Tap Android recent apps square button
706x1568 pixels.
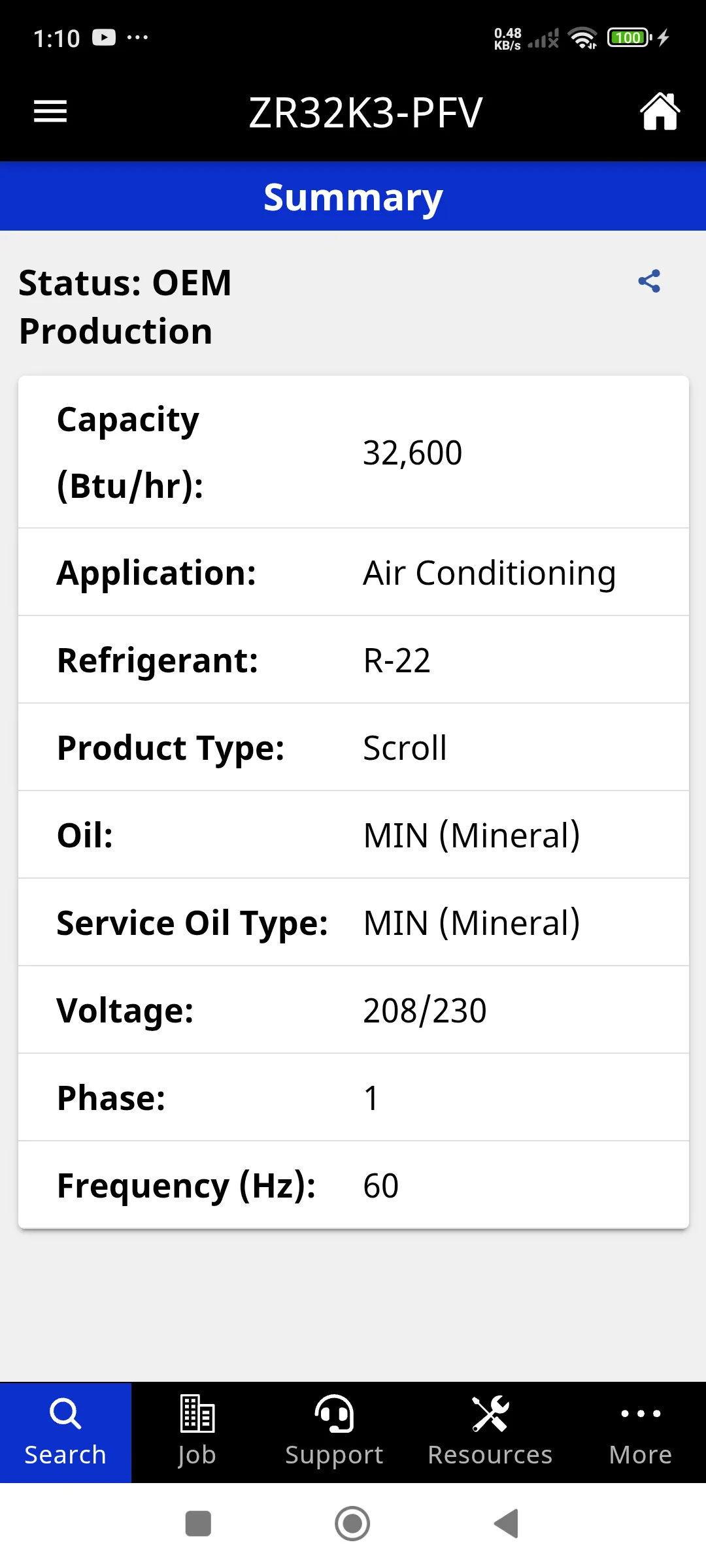tap(198, 1524)
